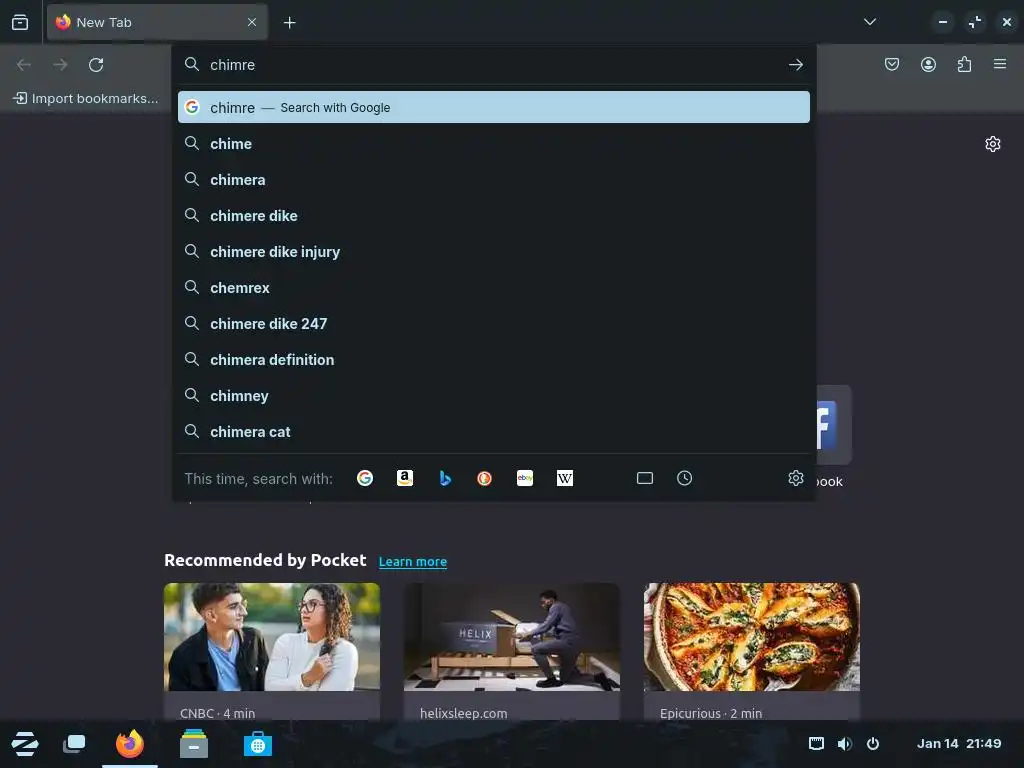Viewport: 1024px width, 768px height.
Task: Open a new tab with plus button
Action: 289,23
